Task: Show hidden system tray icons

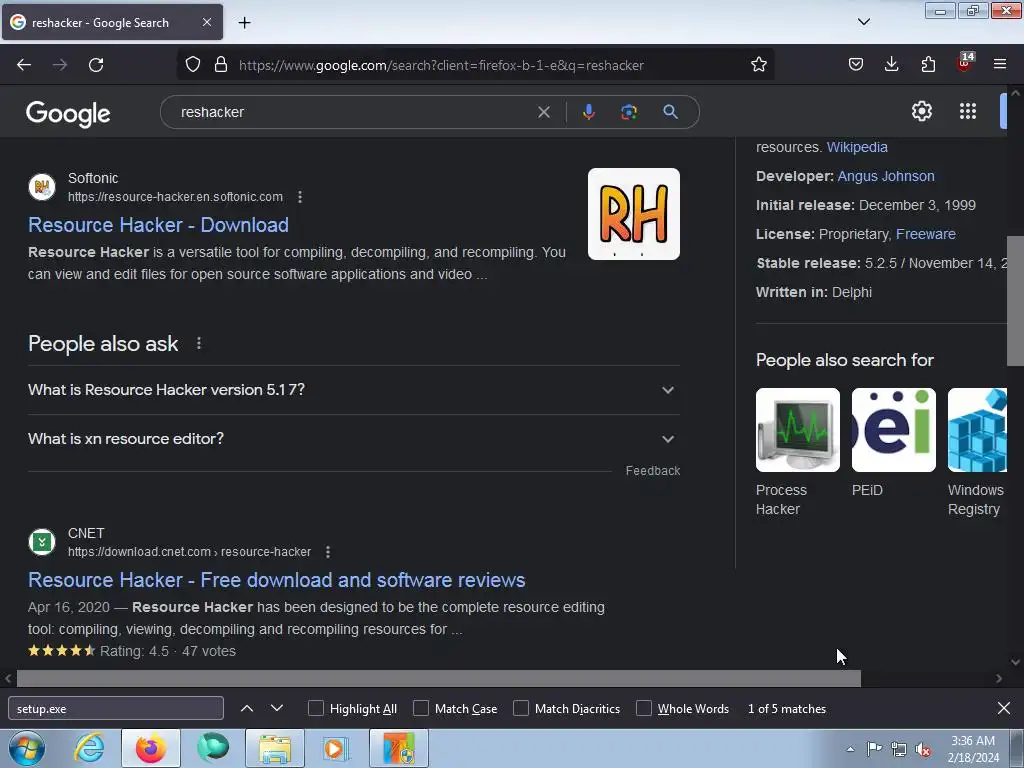Action: click(850, 749)
